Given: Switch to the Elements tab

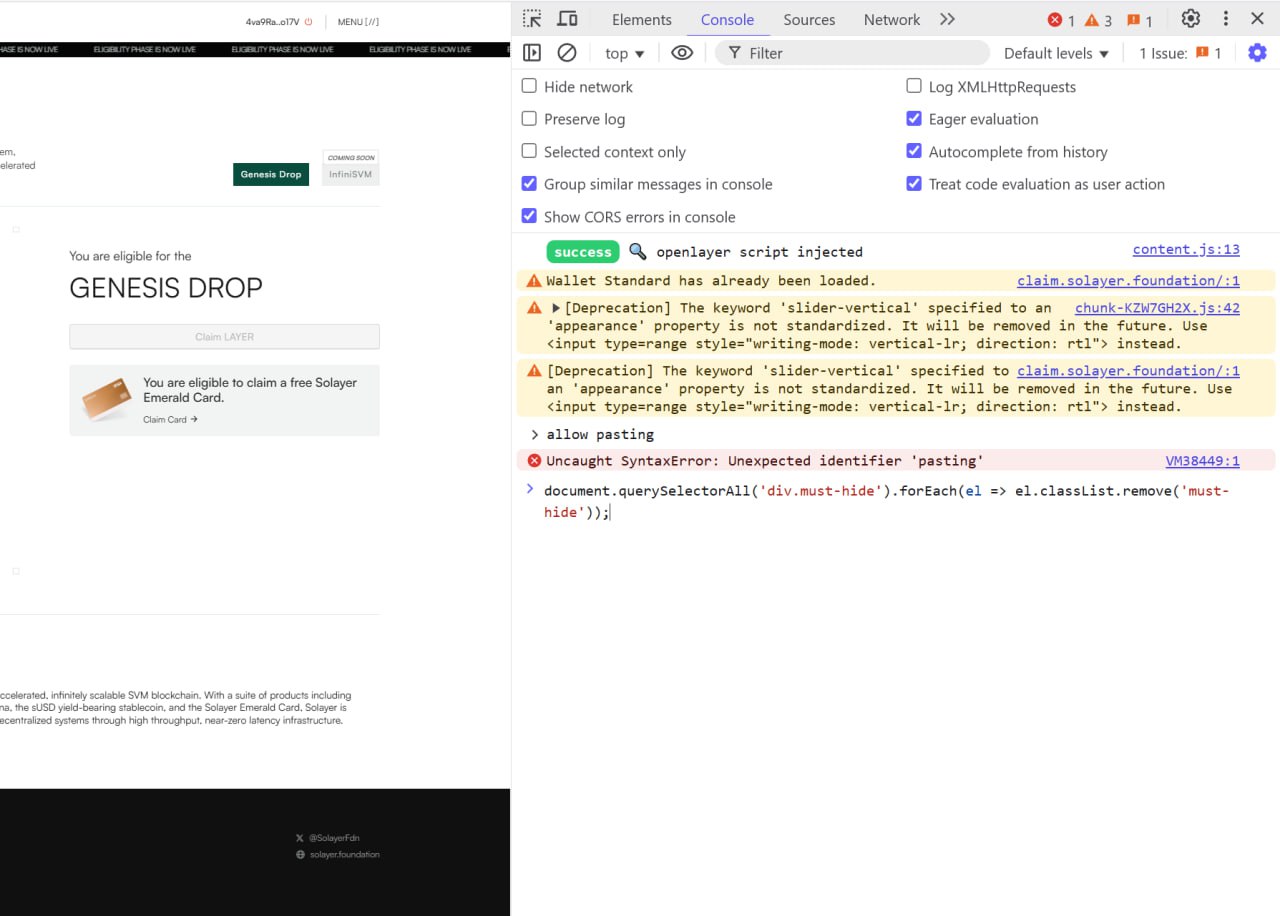Looking at the screenshot, I should (x=642, y=19).
